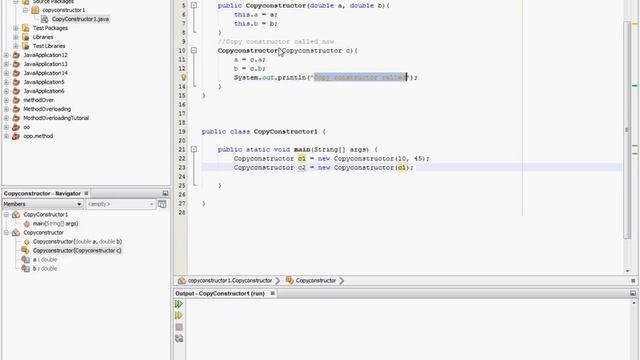Expand the opp.method project
Image resolution: width=640 pixels, height=360 pixels.
[7, 136]
